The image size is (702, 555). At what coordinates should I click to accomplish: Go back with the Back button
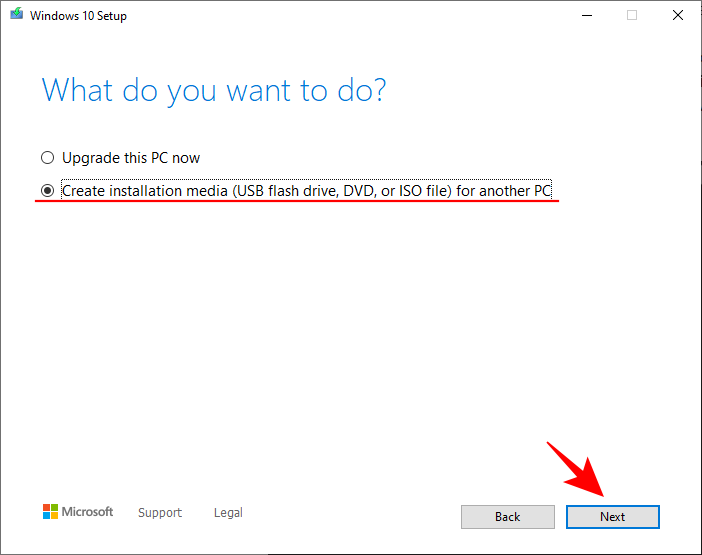pos(508,517)
